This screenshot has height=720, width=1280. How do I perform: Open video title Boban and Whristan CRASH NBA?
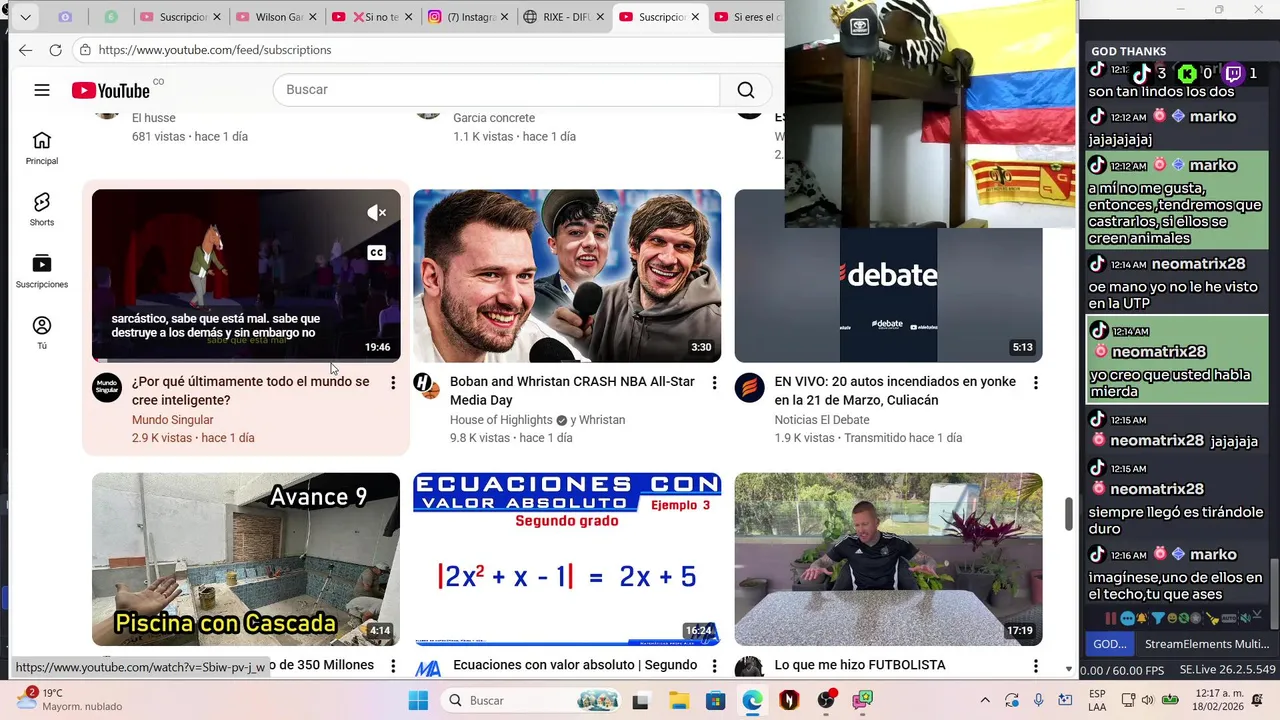572,391
